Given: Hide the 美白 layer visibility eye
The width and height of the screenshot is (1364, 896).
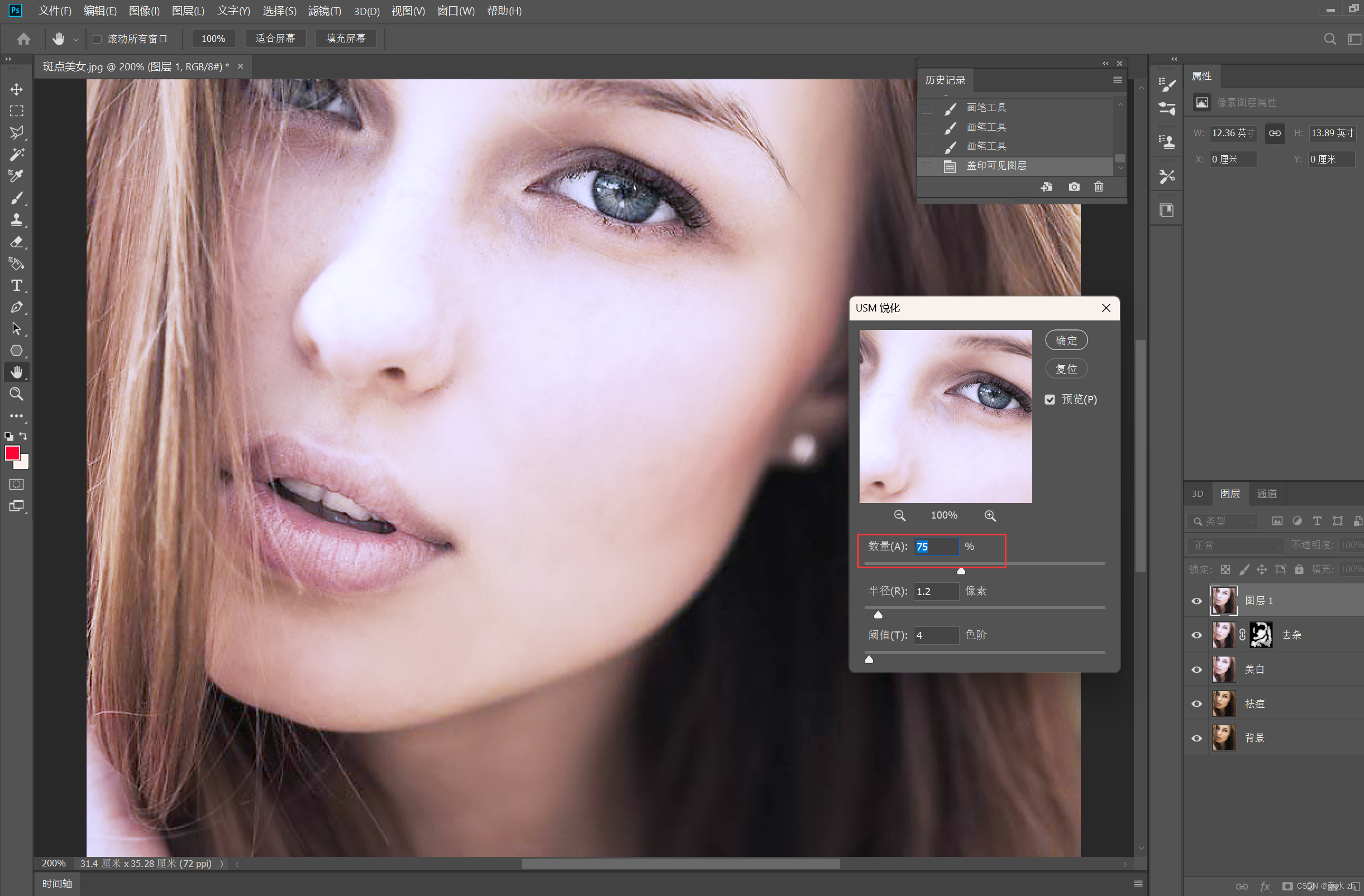Looking at the screenshot, I should coord(1196,669).
